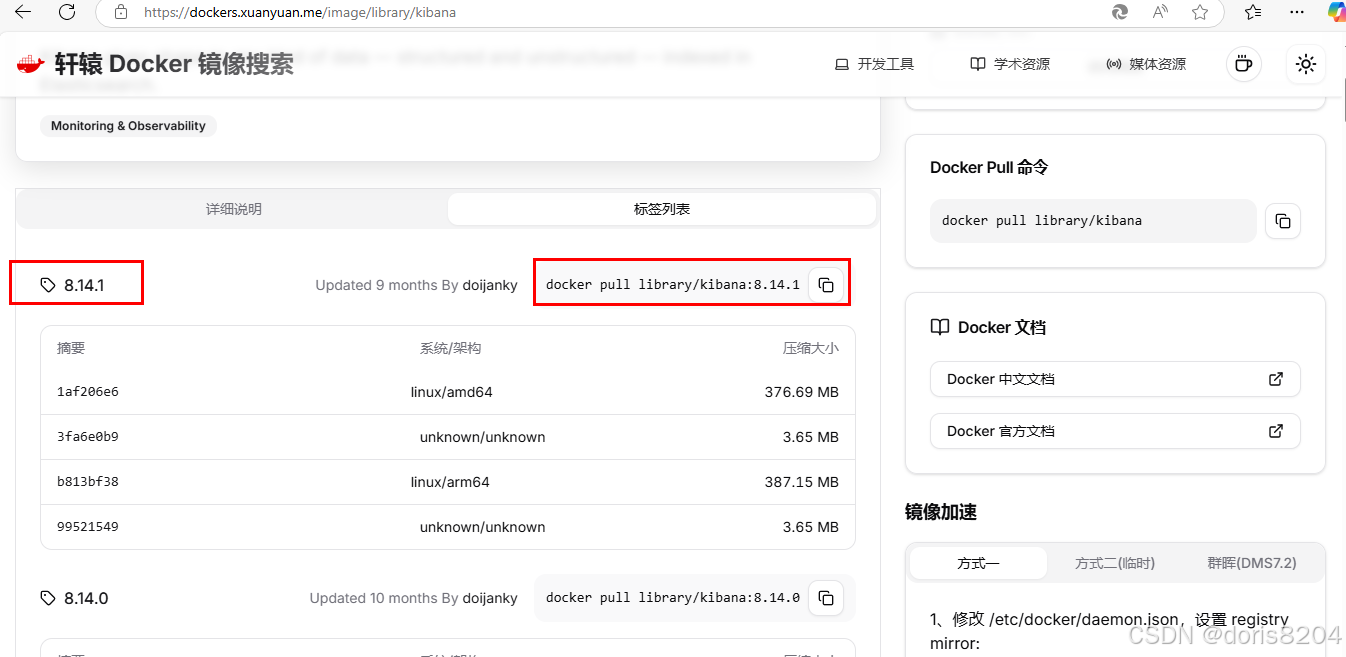Screen dimensions: 1346x657
Task: Click the Docker whale logo
Action: point(31,64)
